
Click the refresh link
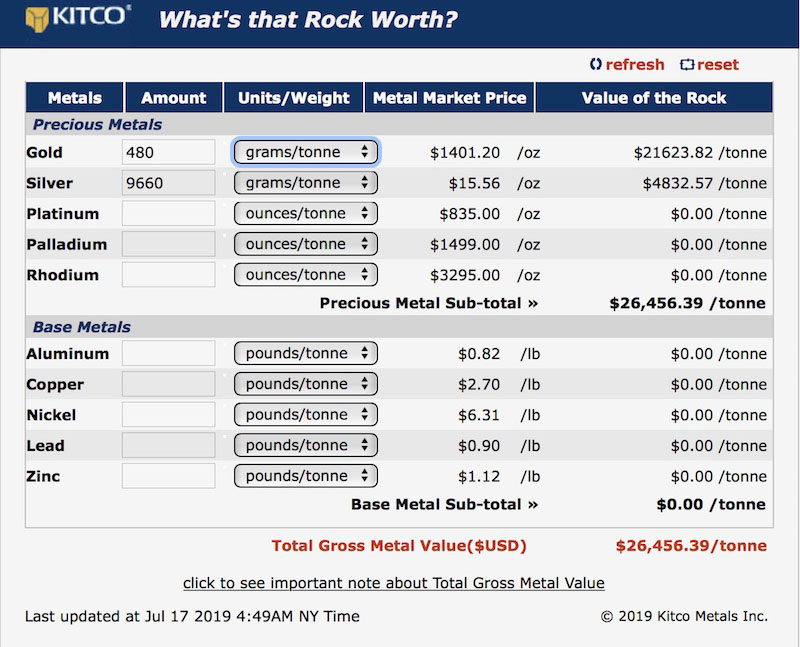[635, 64]
